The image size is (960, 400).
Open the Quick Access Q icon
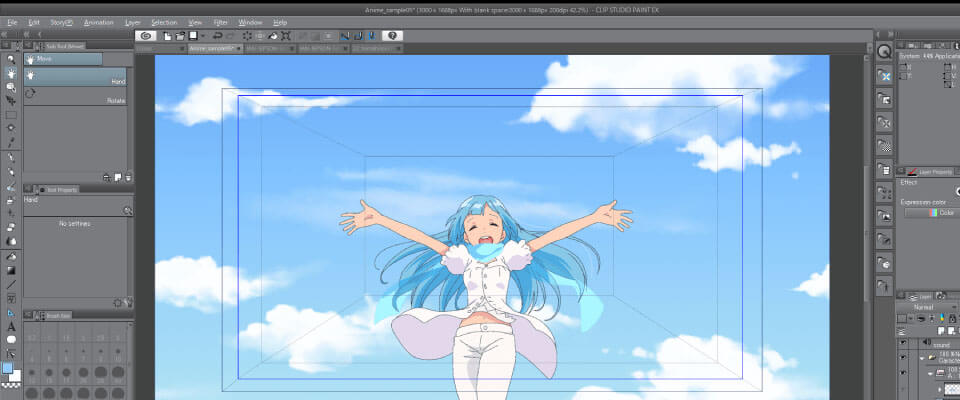[884, 51]
